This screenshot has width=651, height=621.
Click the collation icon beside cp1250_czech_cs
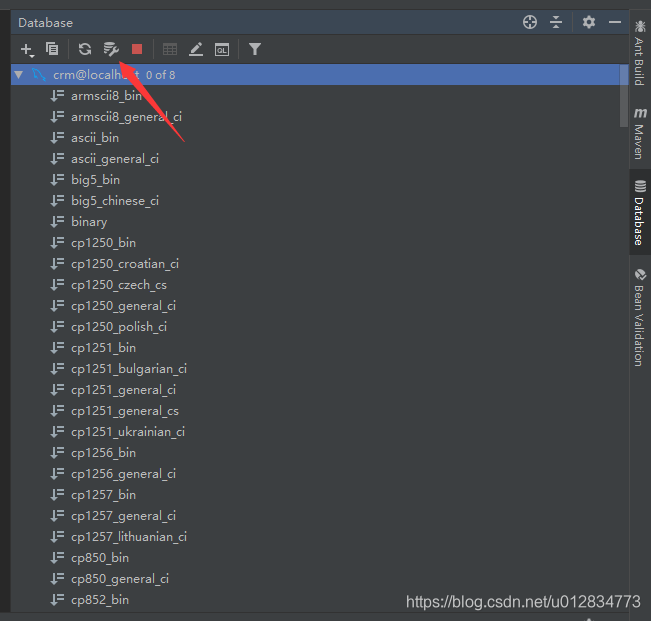pos(57,284)
